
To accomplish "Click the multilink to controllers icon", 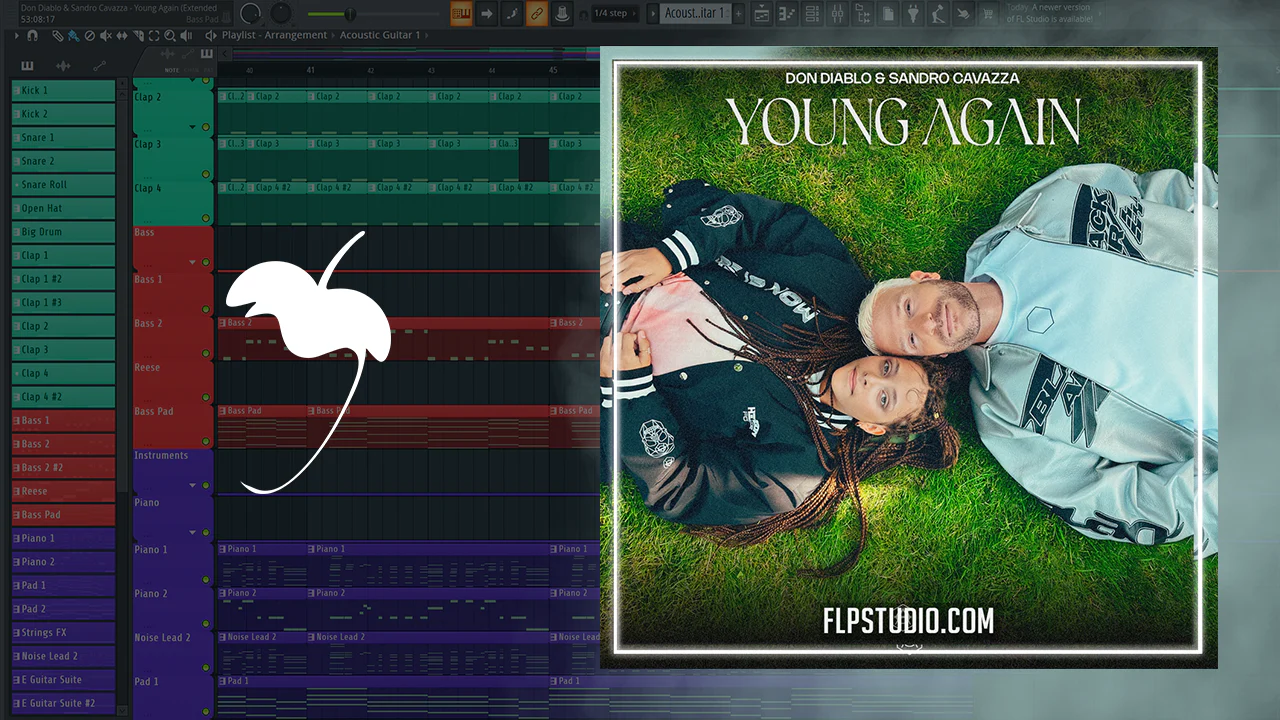I will coord(561,13).
